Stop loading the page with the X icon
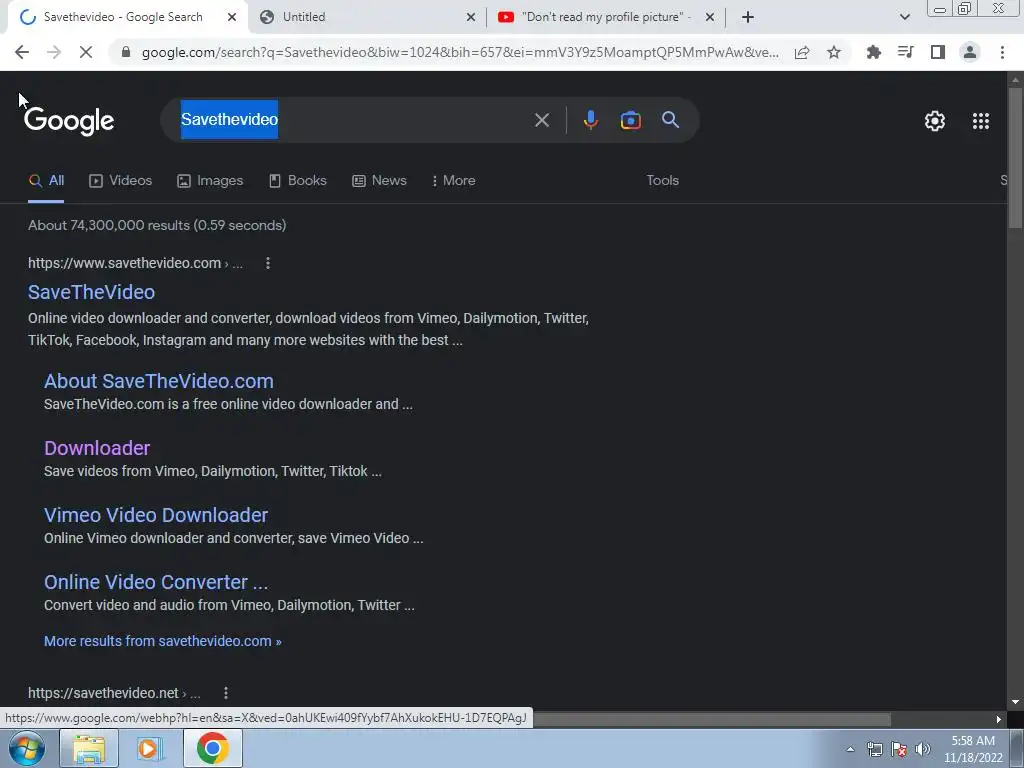The height and width of the screenshot is (768, 1024). pos(86,52)
